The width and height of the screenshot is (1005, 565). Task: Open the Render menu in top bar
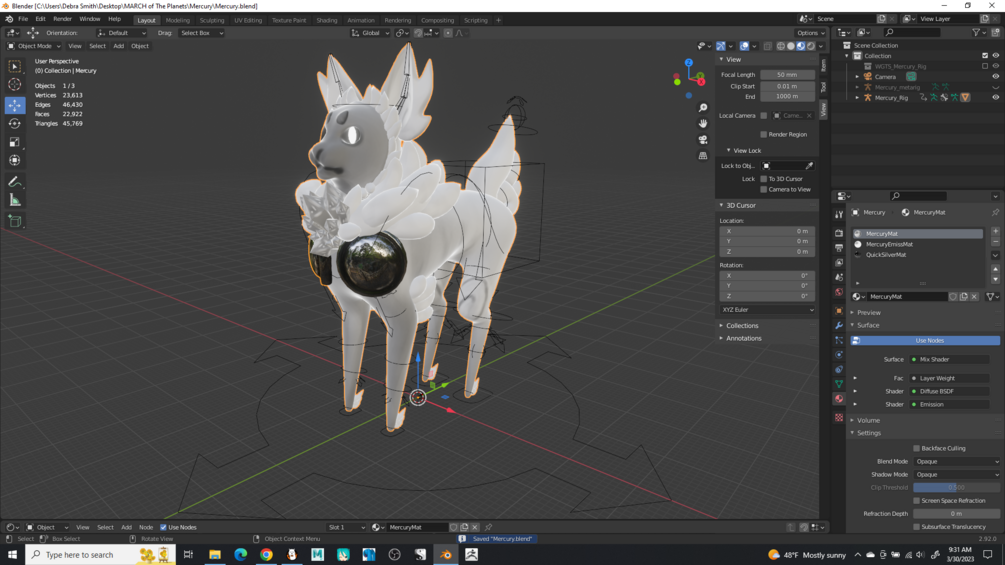pos(62,19)
